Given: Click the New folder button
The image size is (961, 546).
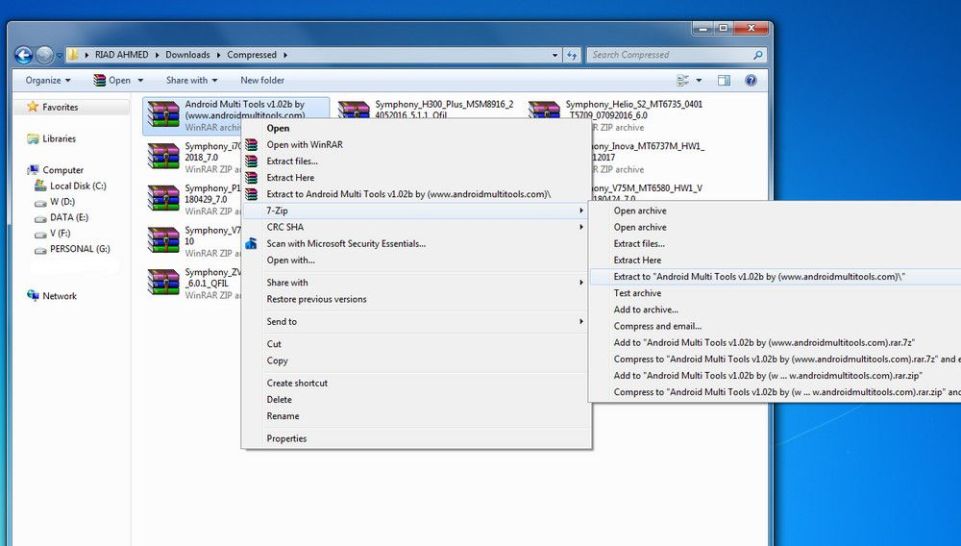Looking at the screenshot, I should coord(262,80).
